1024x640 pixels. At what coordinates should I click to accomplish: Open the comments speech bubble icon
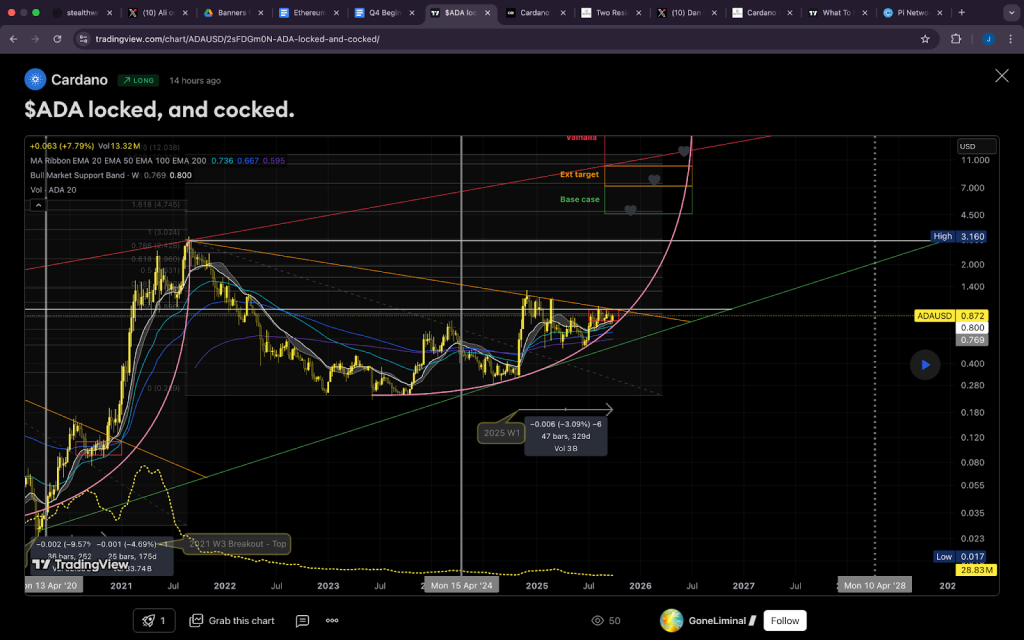302,620
